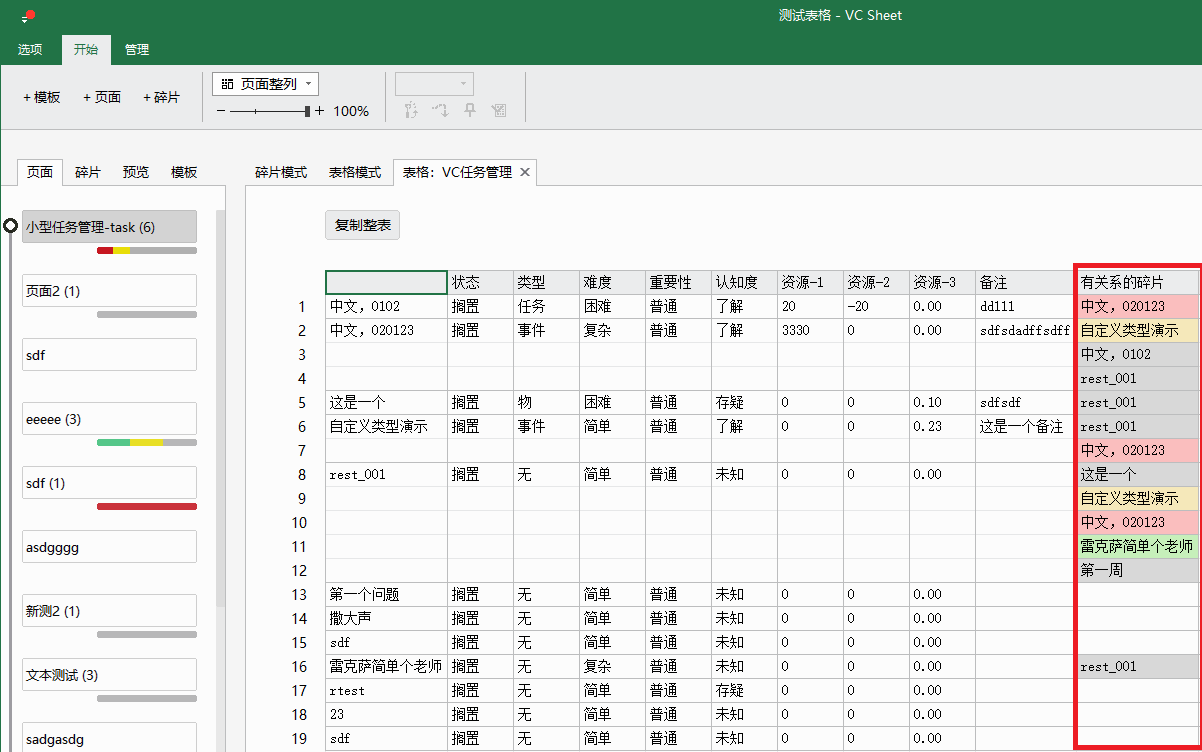Close the 表格: VC任务管理 tab

point(525,172)
